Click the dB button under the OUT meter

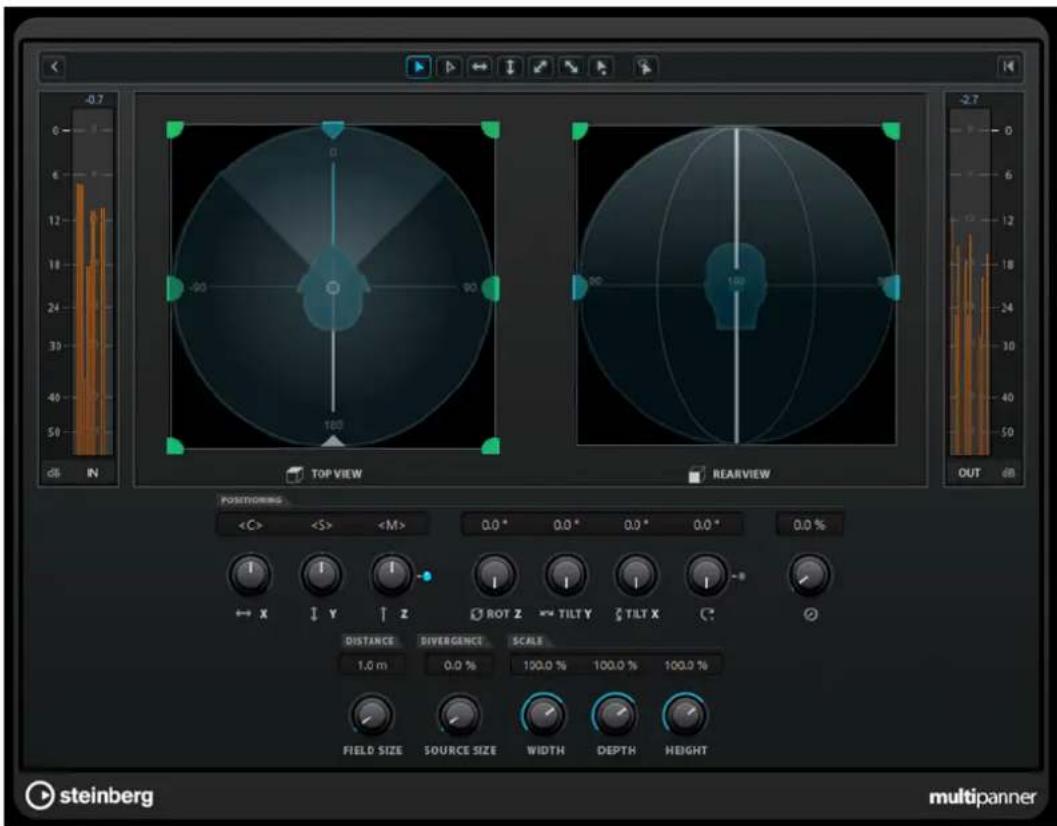pos(1008,473)
